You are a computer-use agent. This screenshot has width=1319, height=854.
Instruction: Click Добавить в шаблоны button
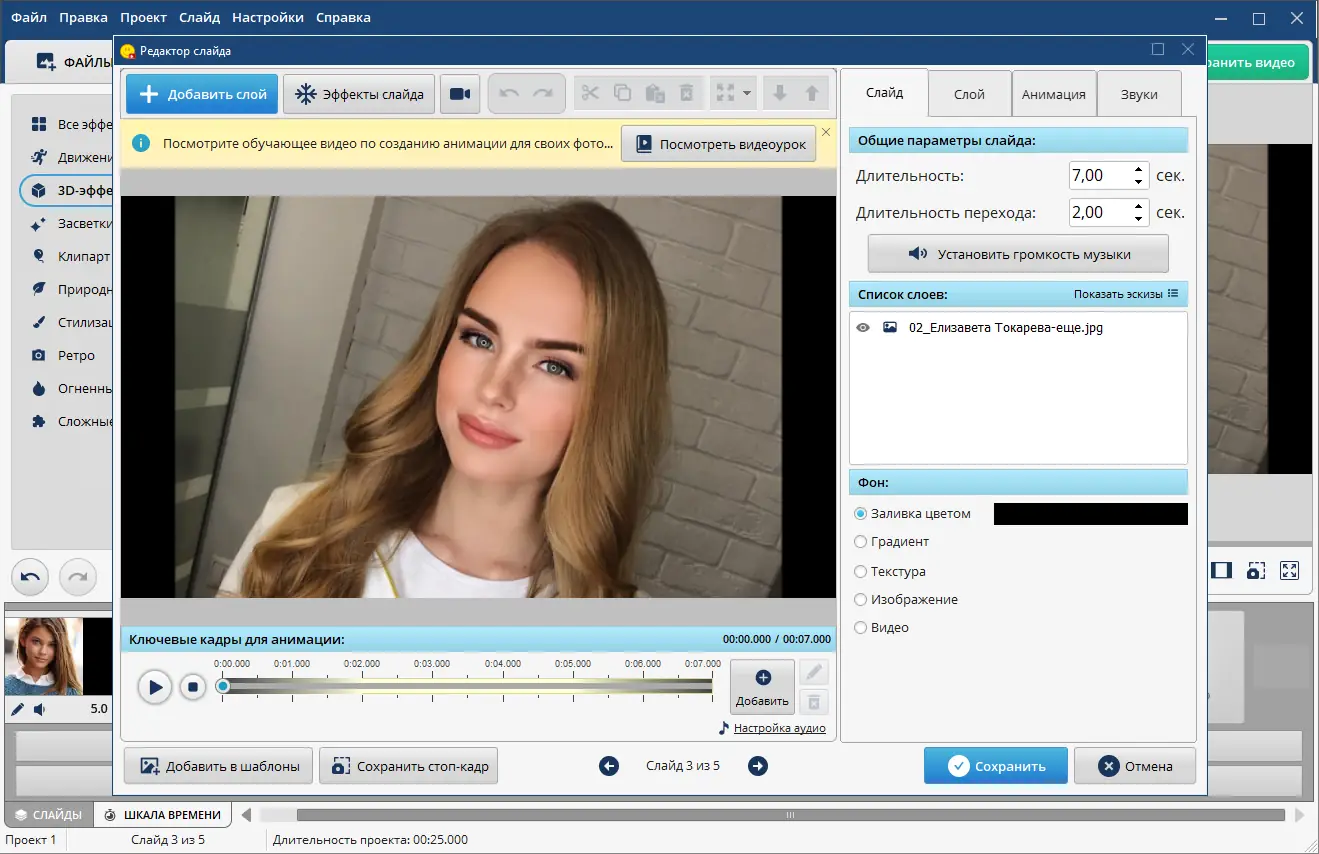219,766
